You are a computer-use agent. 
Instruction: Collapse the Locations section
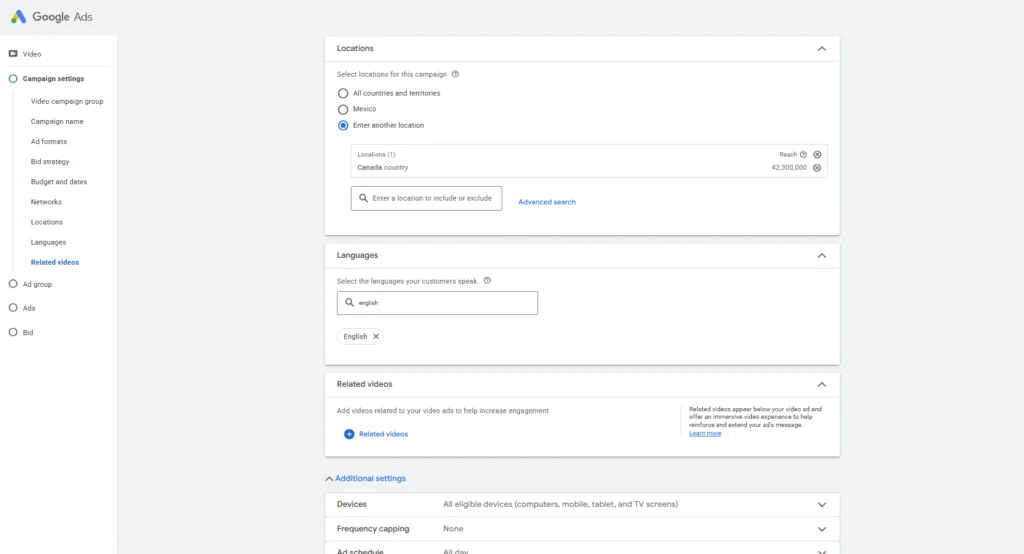pos(822,49)
